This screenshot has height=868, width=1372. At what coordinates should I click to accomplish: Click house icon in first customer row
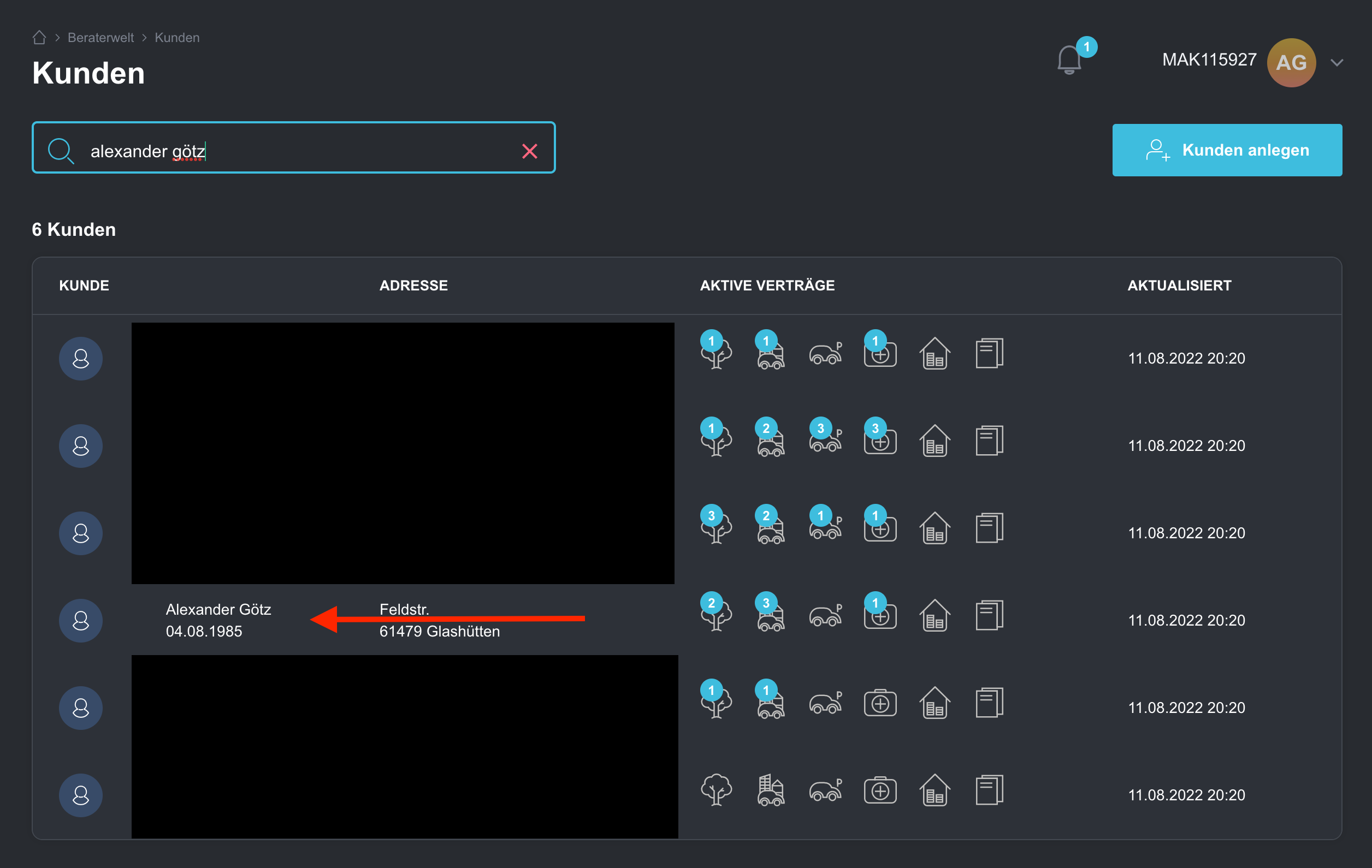pyautogui.click(x=935, y=354)
